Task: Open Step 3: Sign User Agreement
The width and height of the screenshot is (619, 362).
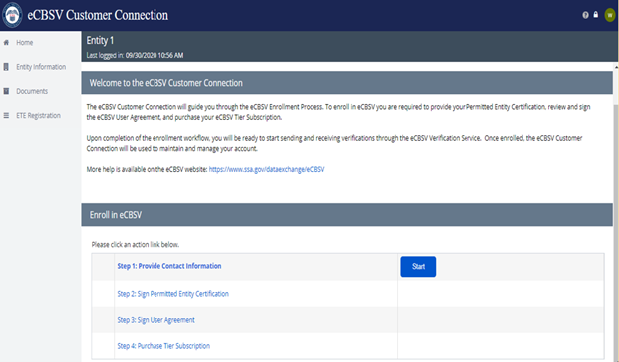Action: (x=156, y=320)
